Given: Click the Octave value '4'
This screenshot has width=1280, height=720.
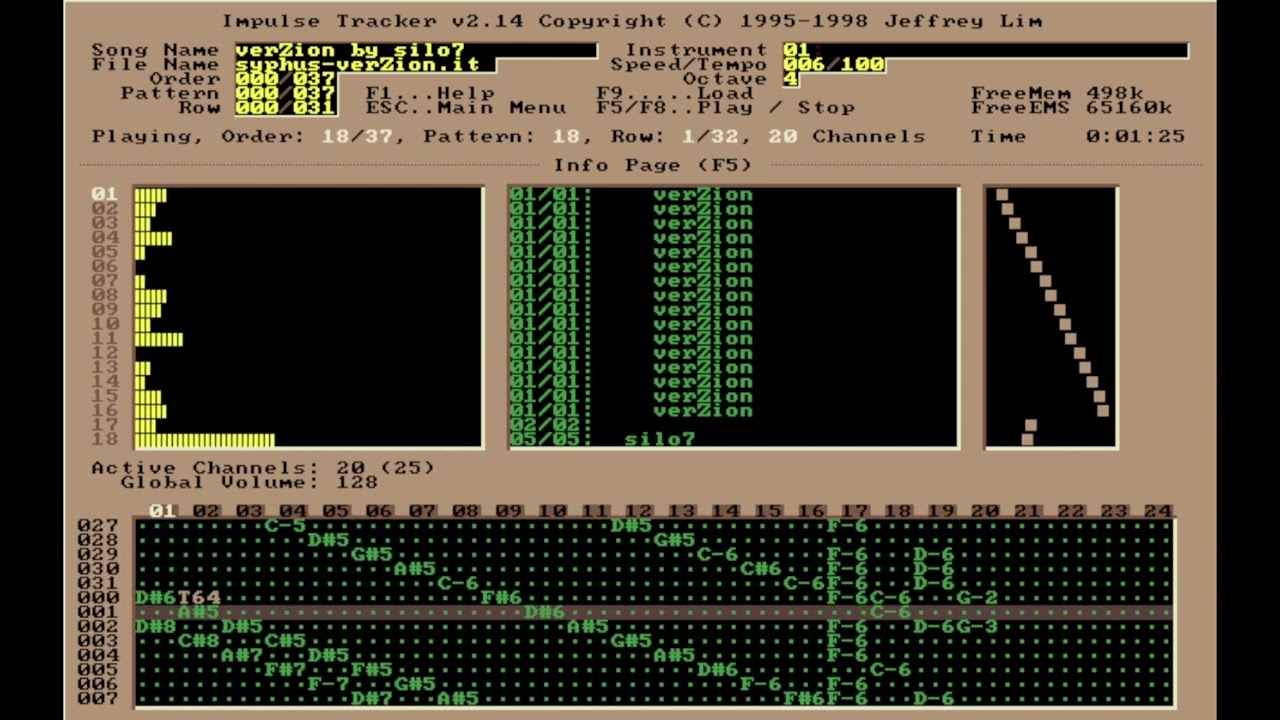Looking at the screenshot, I should tap(791, 79).
